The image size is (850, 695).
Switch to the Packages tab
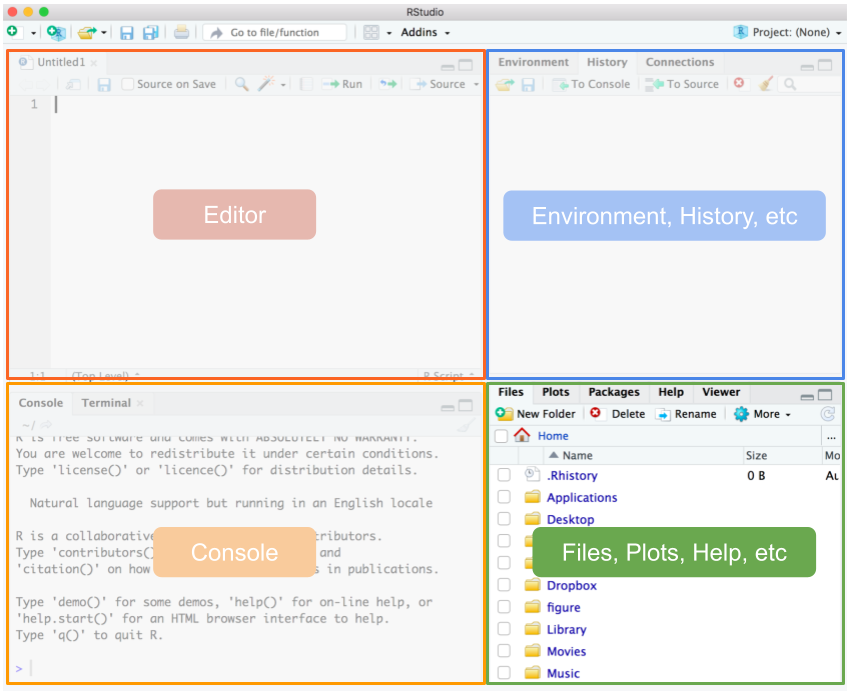point(614,392)
